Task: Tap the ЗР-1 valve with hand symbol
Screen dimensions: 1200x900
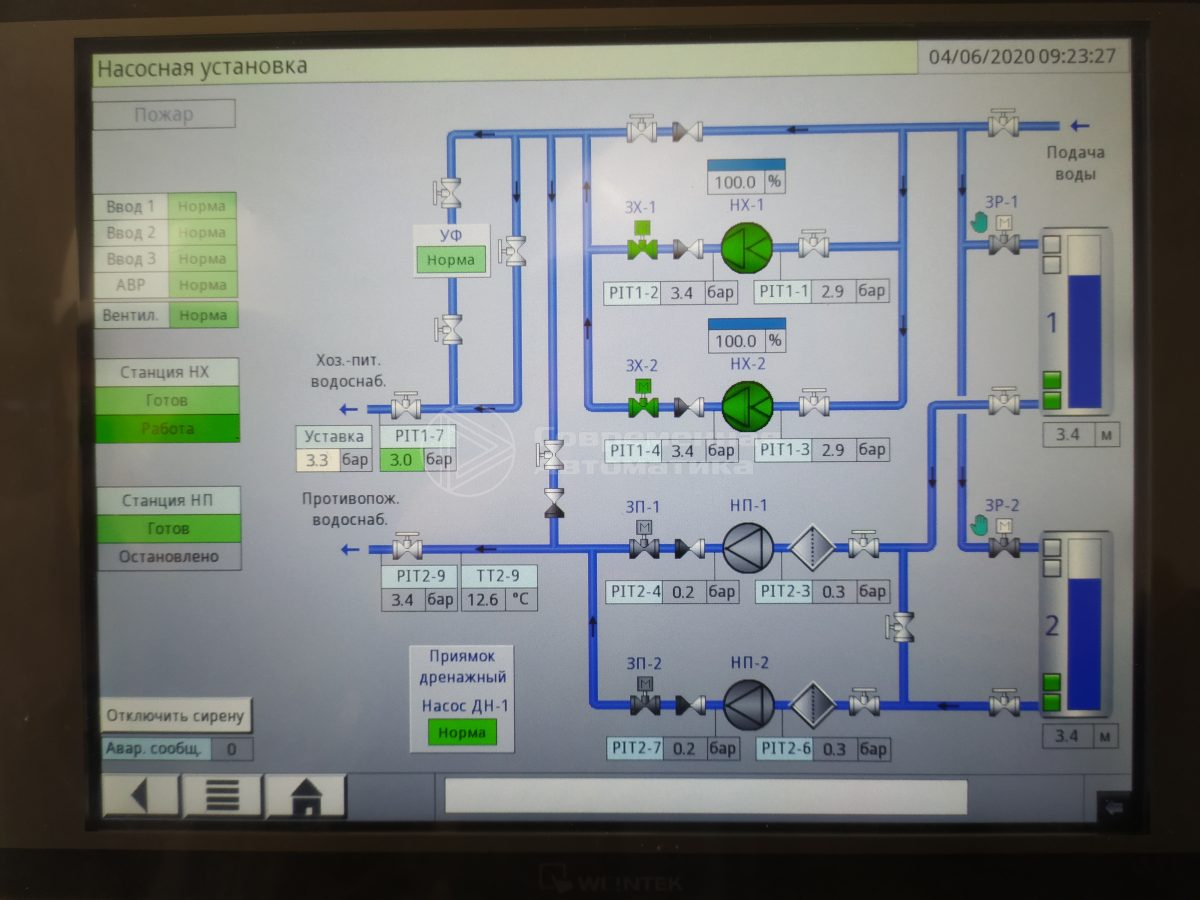Action: pyautogui.click(x=1003, y=242)
